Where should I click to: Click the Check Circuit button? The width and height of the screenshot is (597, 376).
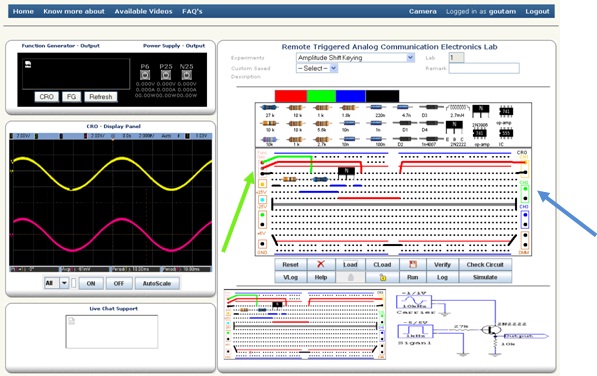click(485, 264)
